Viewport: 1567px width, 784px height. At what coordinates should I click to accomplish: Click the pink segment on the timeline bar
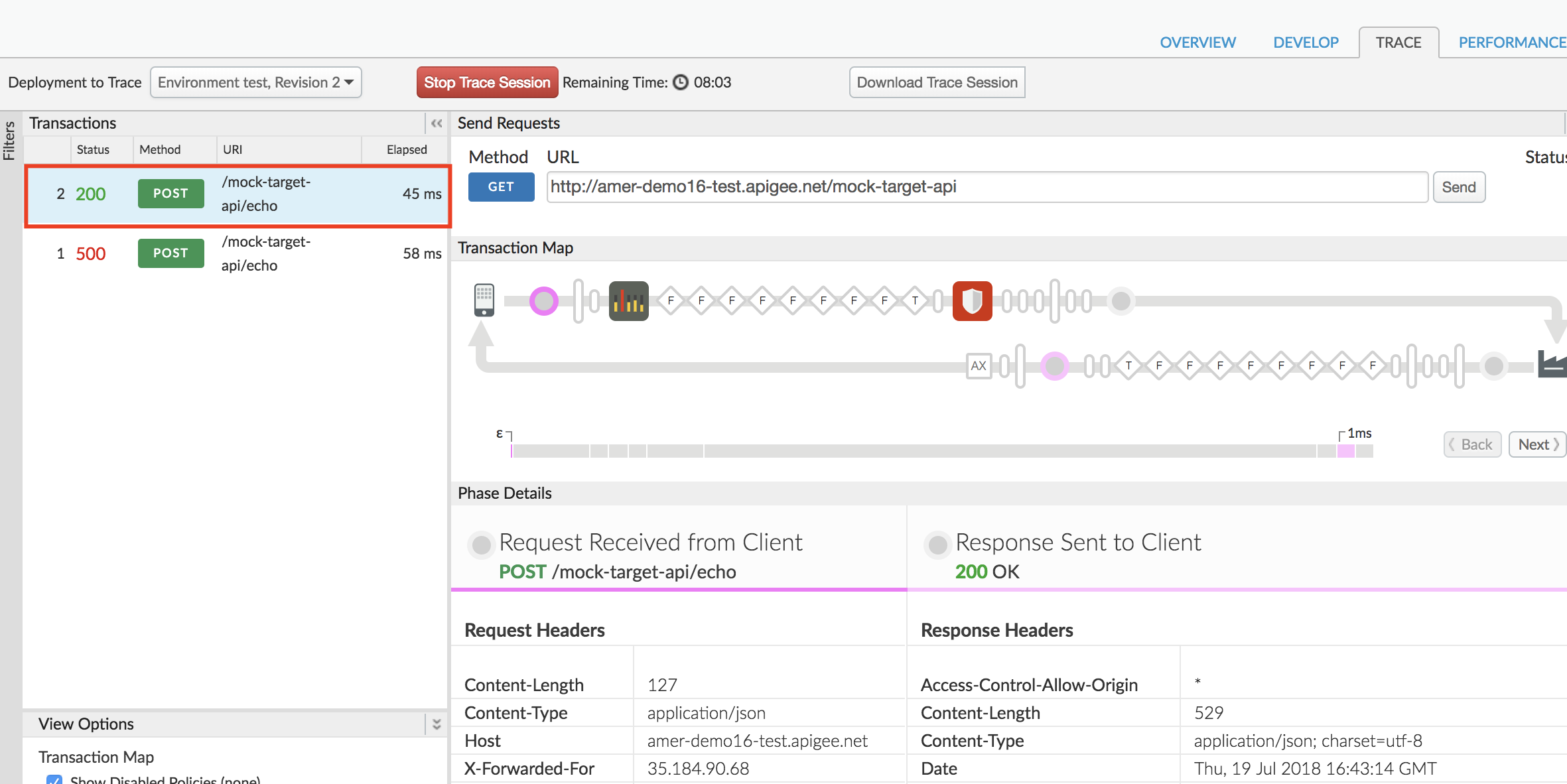click(1345, 451)
